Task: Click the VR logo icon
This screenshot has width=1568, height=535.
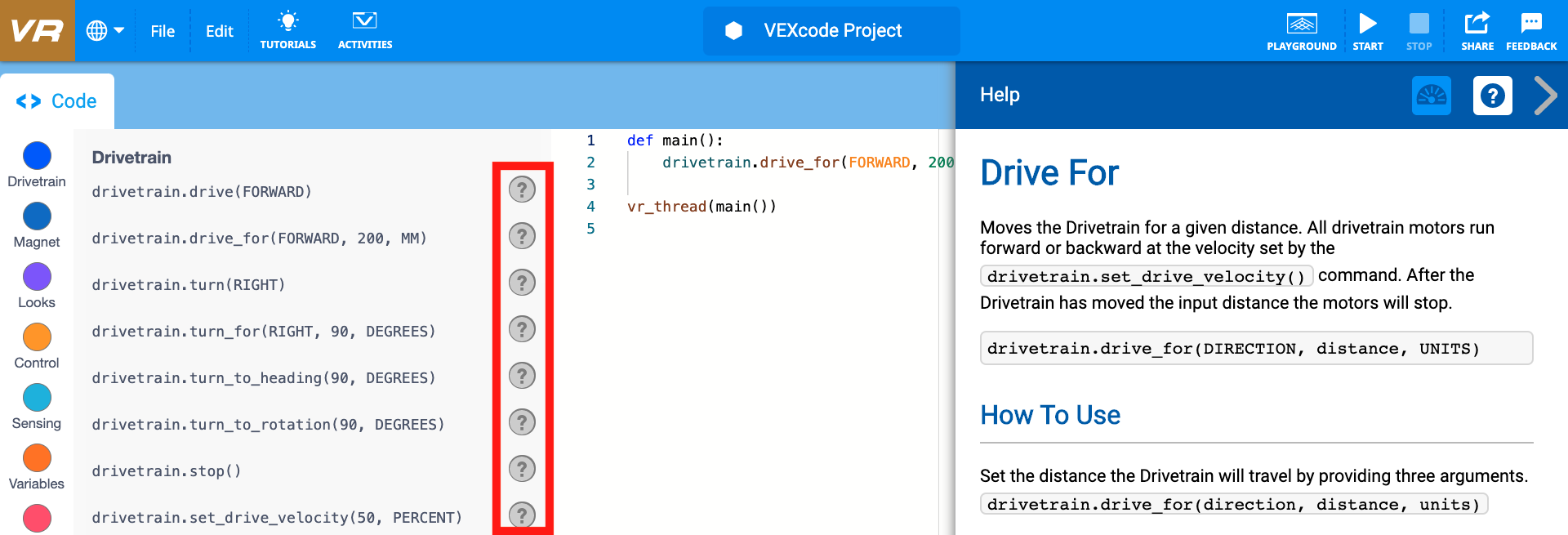Action: 37,31
